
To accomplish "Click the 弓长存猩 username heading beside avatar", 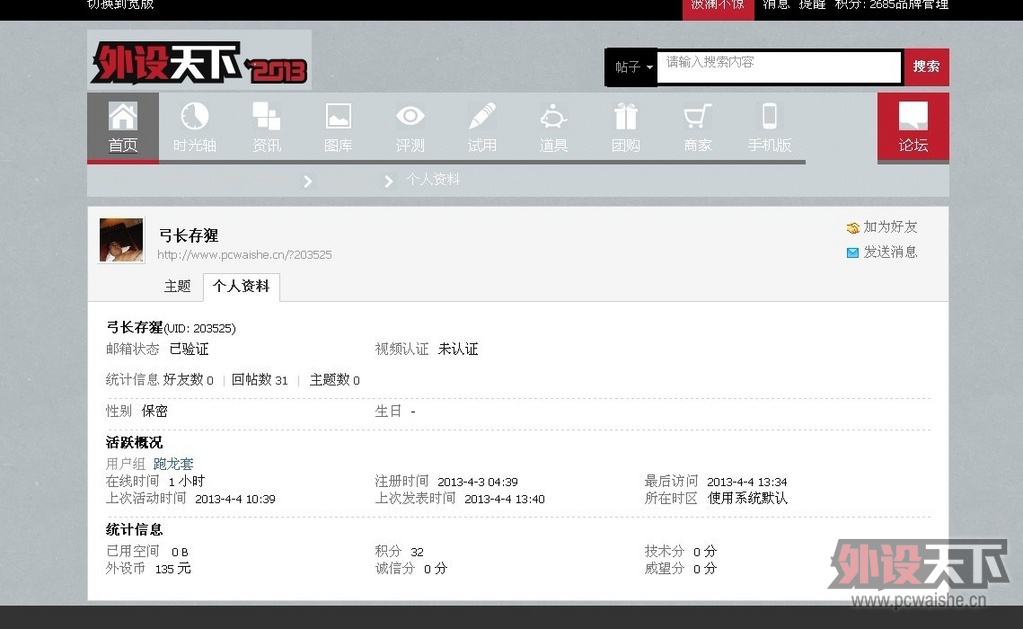I will [x=189, y=236].
